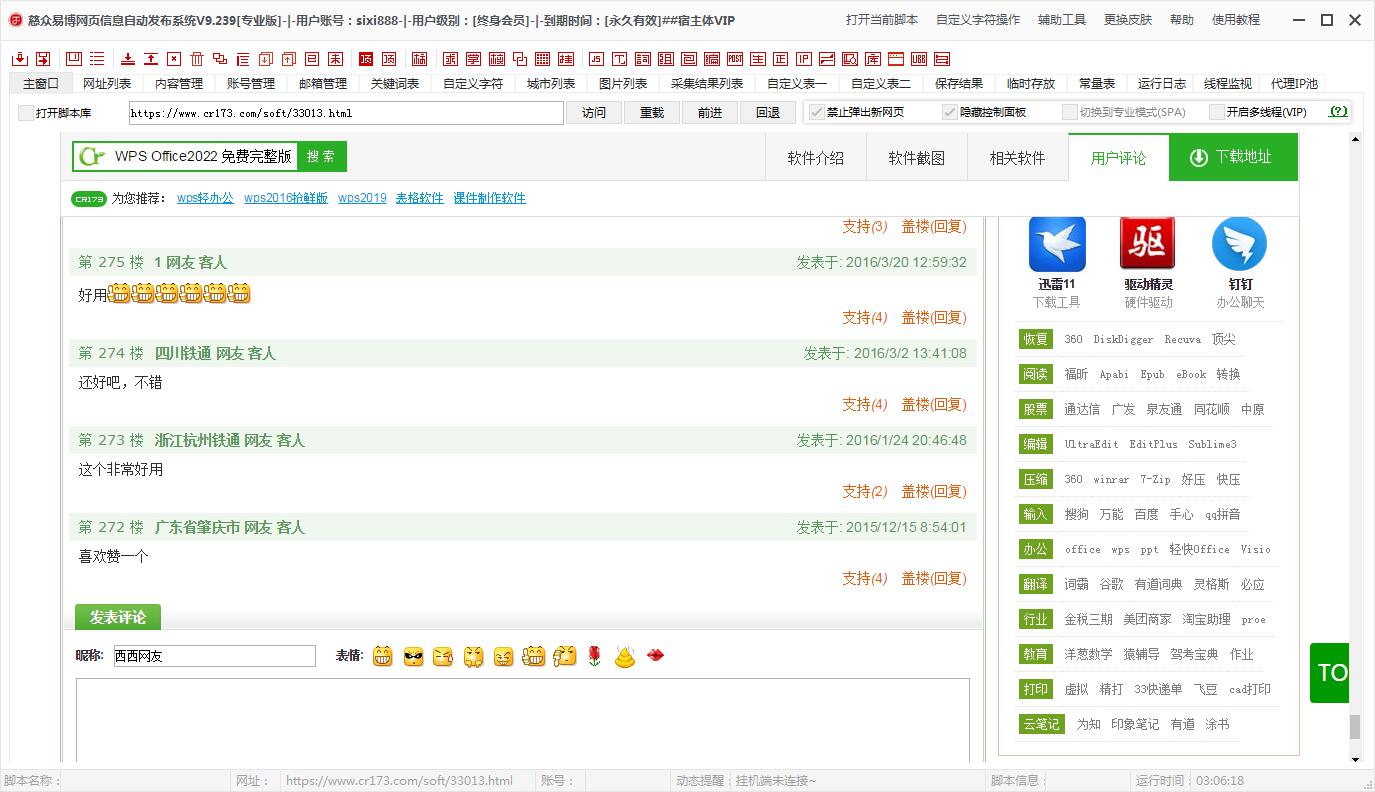
Task: Click the JS toolbar icon
Action: (x=597, y=59)
